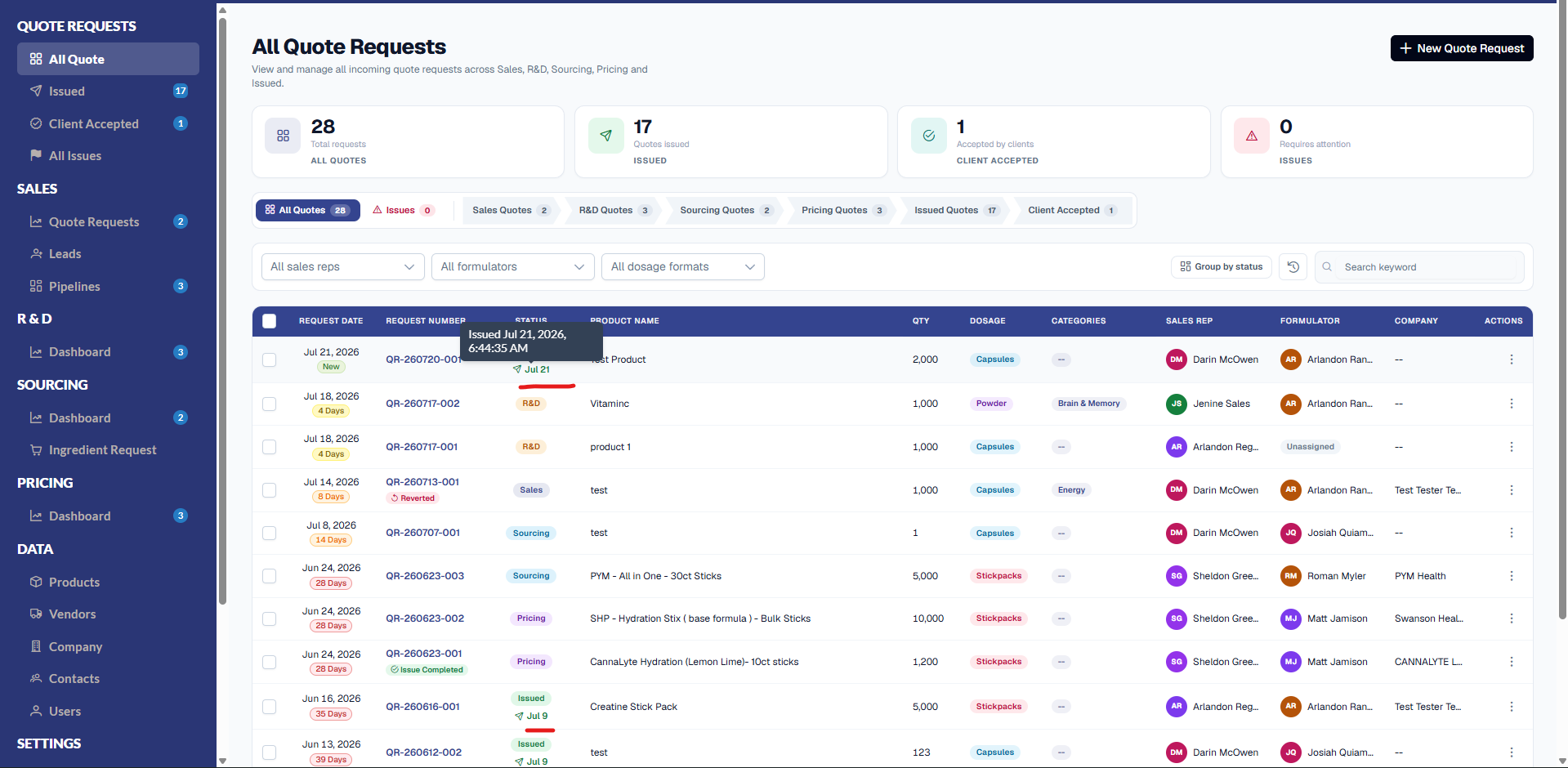This screenshot has width=1568, height=768.
Task: Switch to Sales Quotes tab
Action: [x=511, y=210]
